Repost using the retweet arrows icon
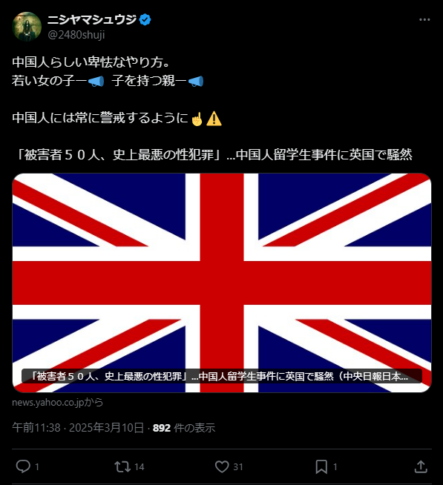The width and height of the screenshot is (443, 485). click(122, 466)
